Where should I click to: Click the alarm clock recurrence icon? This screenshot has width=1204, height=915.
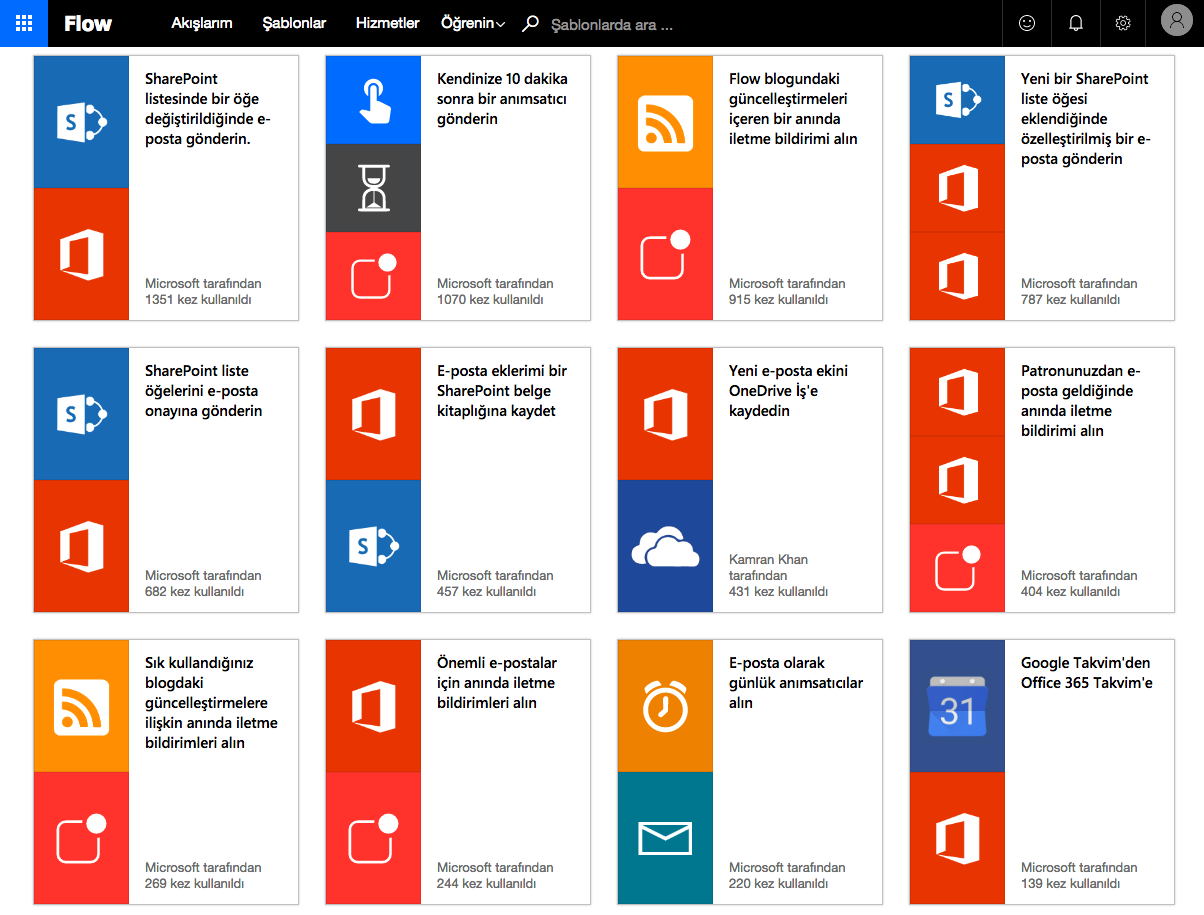click(665, 706)
